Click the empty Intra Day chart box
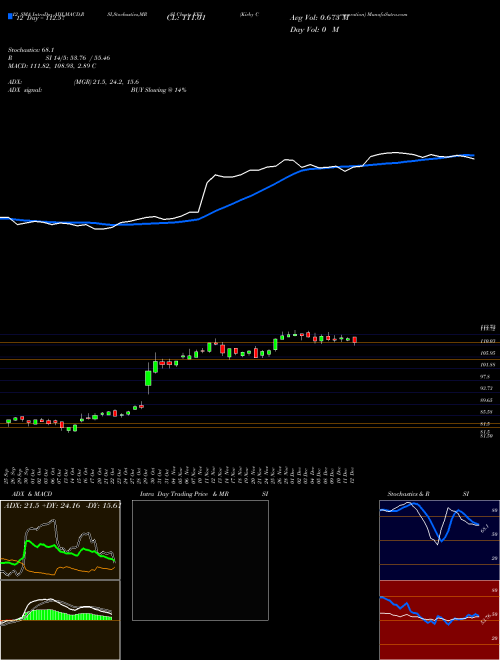Viewport: 500px width, 660px height. point(200,560)
